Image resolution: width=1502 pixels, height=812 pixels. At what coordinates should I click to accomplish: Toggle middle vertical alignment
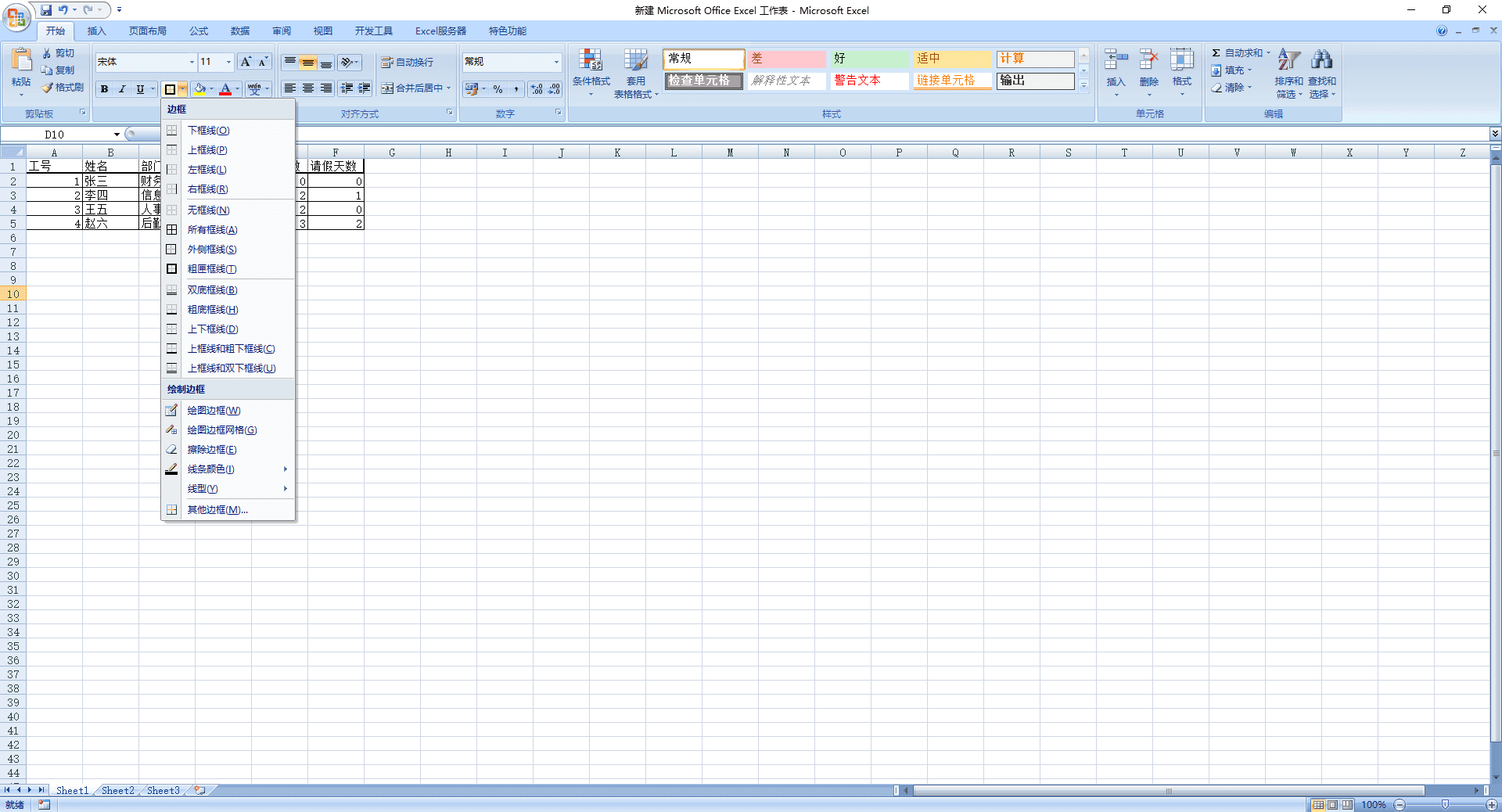308,63
